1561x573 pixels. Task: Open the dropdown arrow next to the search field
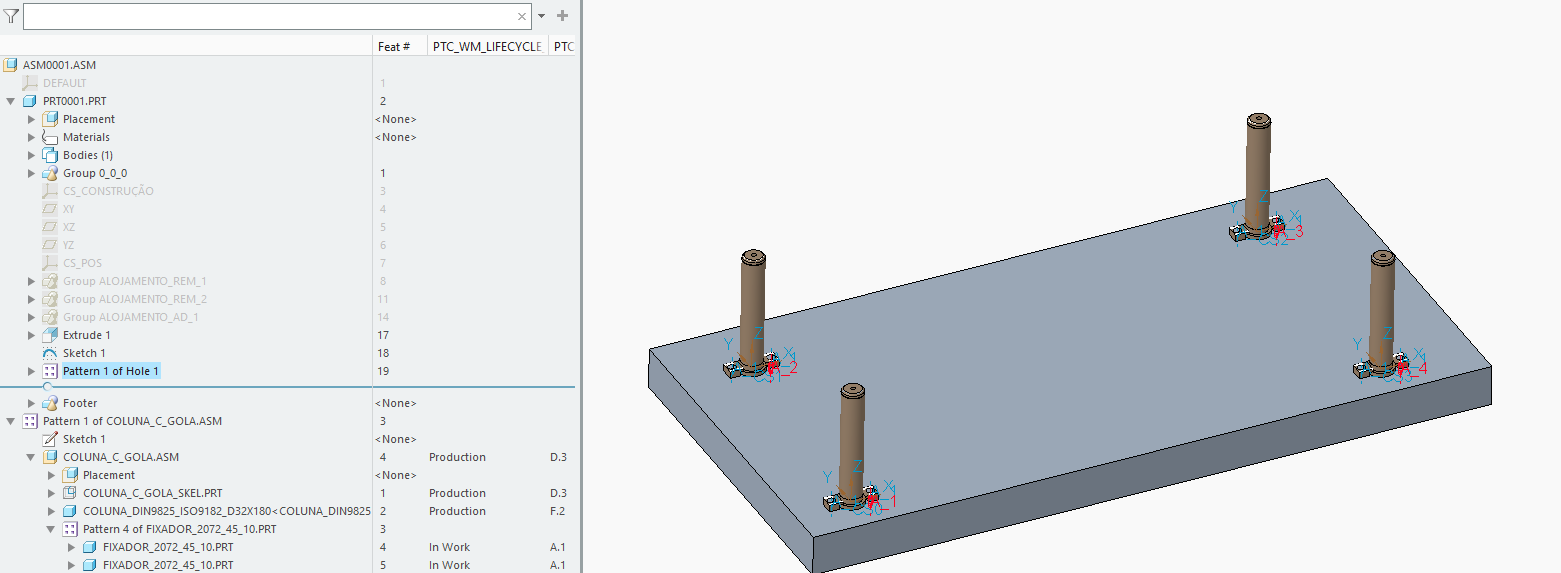point(541,16)
